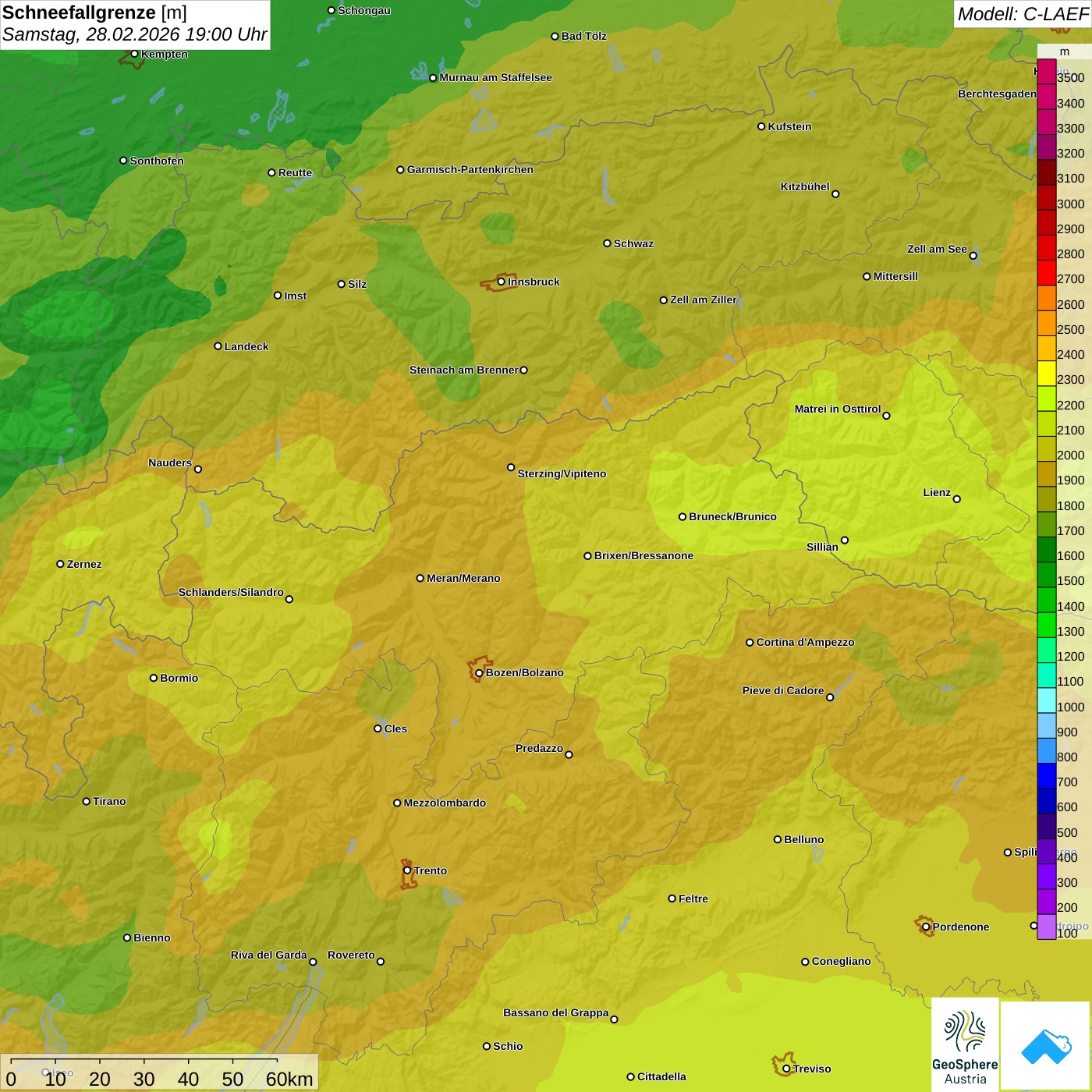This screenshot has width=1092, height=1092.
Task: Click the Garmisch-Partenkirchen marker dot
Action: pos(400,169)
